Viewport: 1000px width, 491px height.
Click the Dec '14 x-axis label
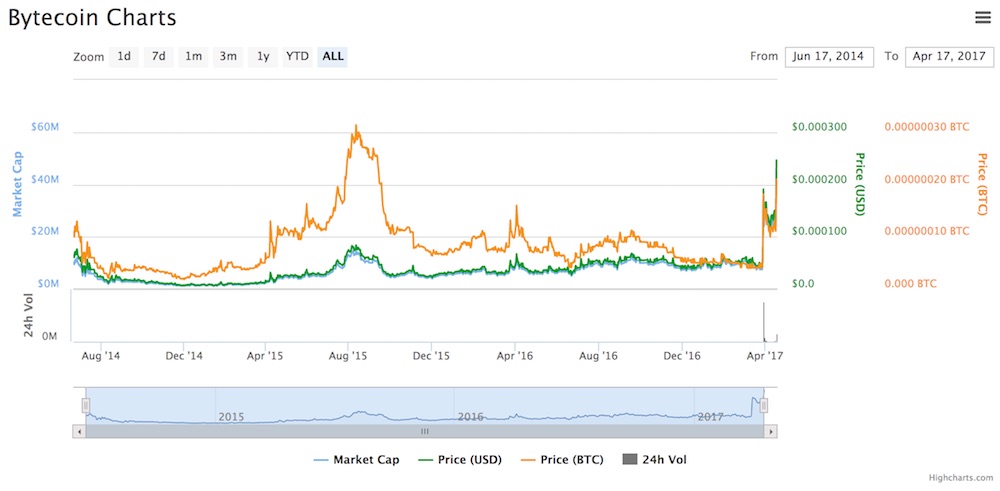click(x=184, y=356)
